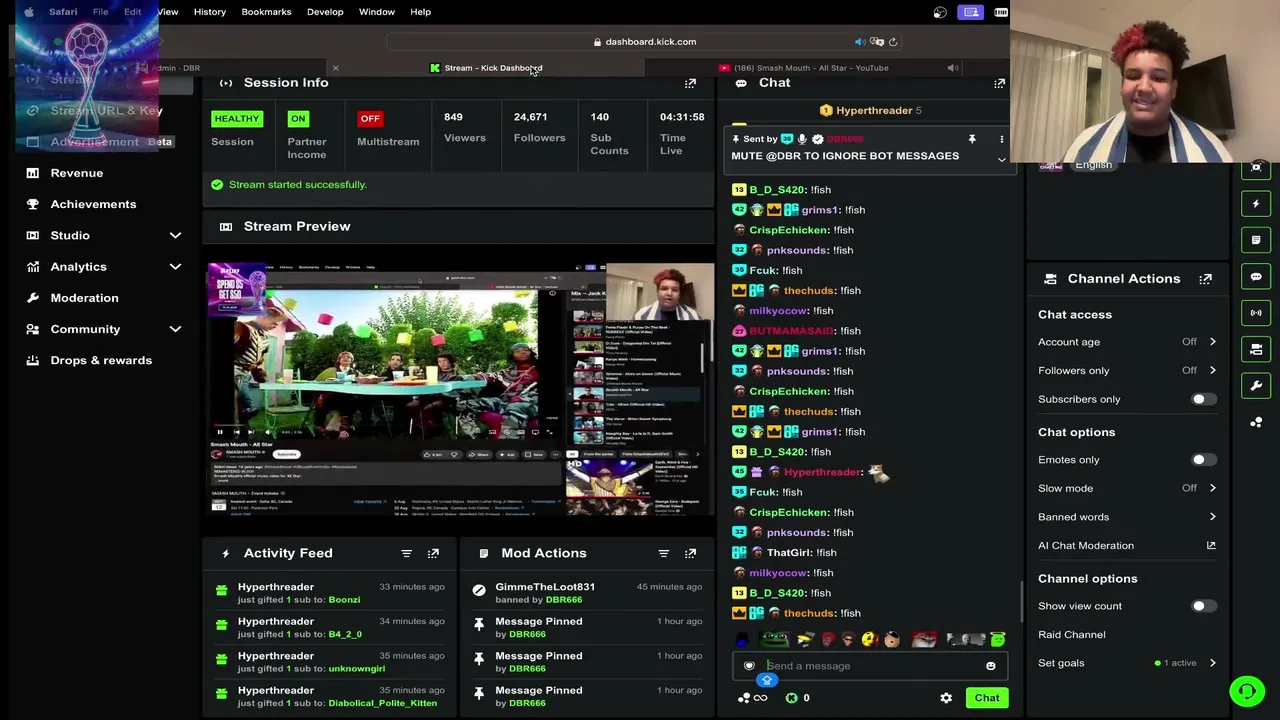Click the chat bubble sidebar icon
The width and height of the screenshot is (1280, 720).
[x=1256, y=276]
